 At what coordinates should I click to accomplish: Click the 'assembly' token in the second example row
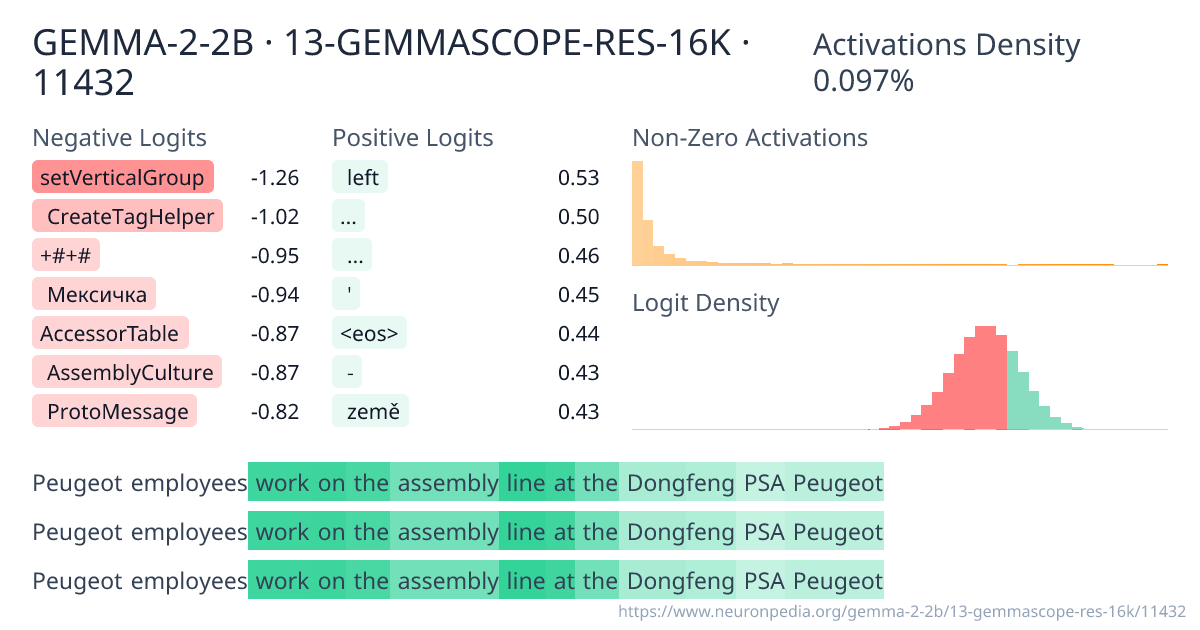tap(444, 533)
